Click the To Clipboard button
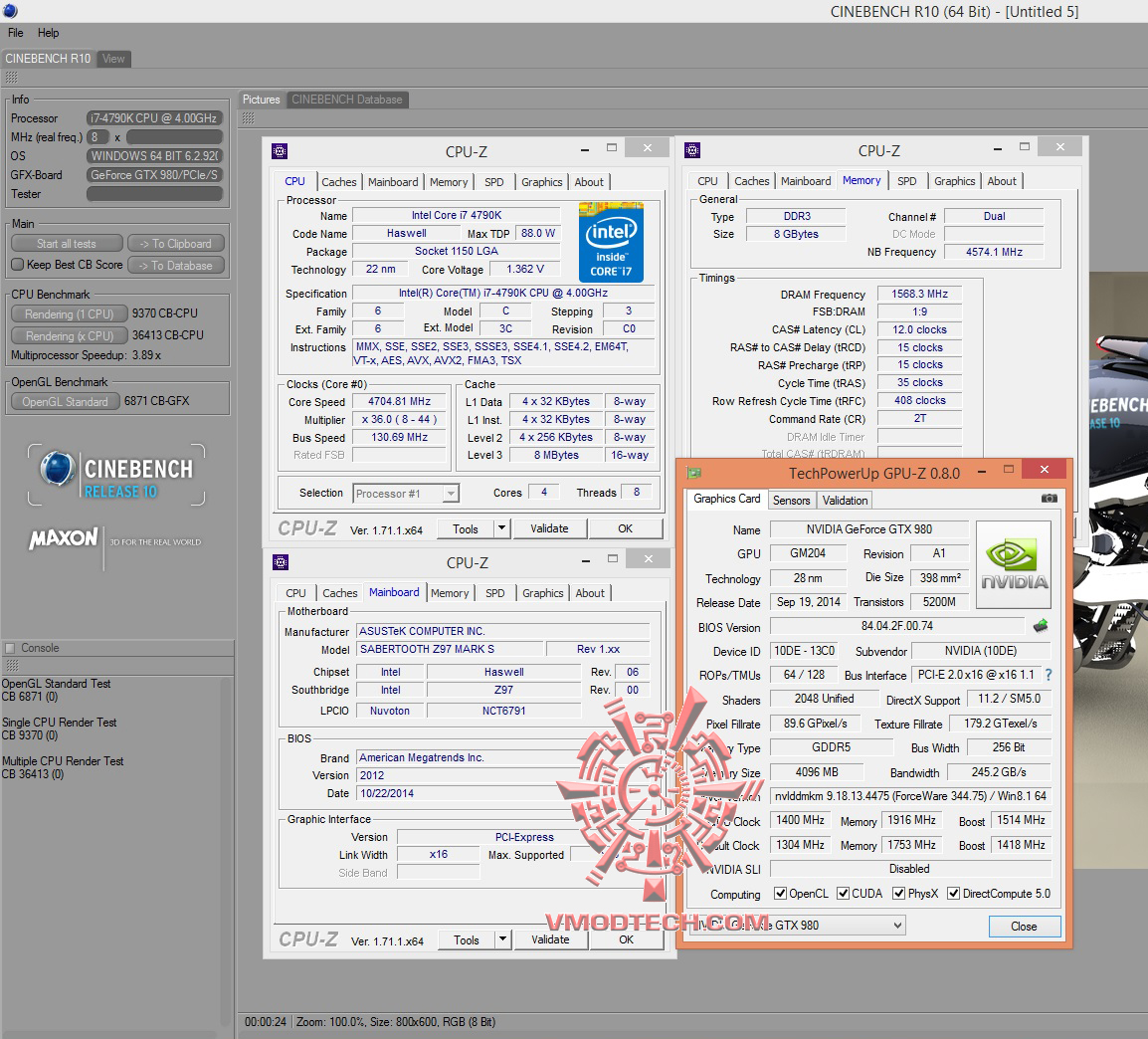The image size is (1148, 1039). tap(176, 244)
